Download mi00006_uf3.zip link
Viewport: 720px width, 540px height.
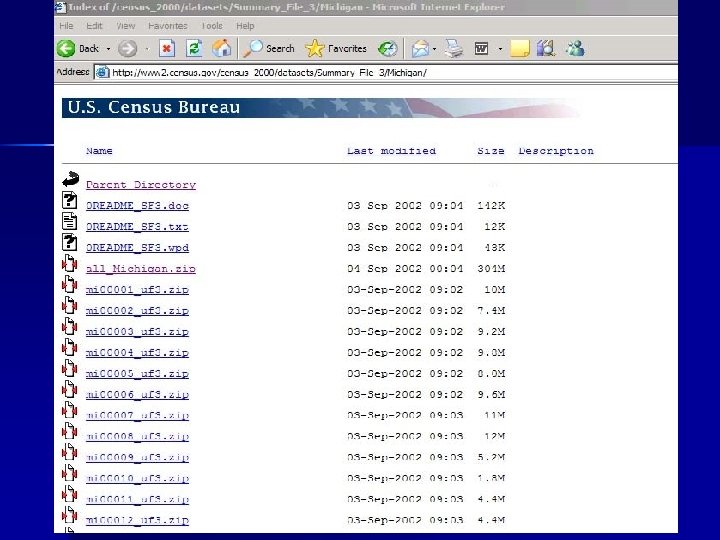137,394
